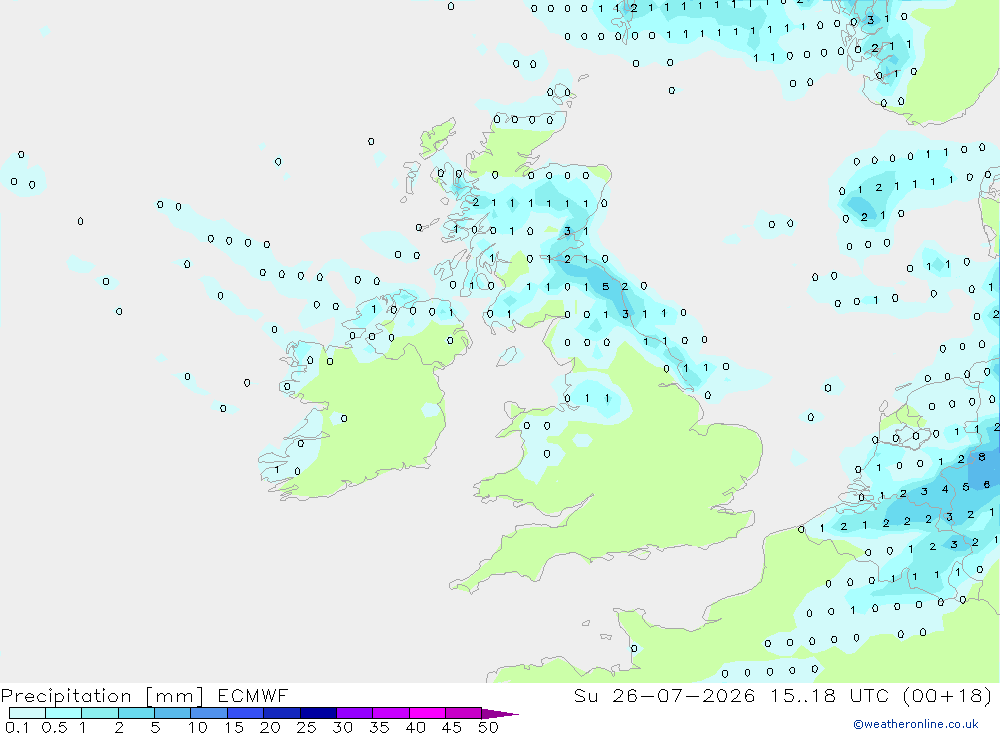Click the "Precipitation [mm]" title text

coord(102,695)
